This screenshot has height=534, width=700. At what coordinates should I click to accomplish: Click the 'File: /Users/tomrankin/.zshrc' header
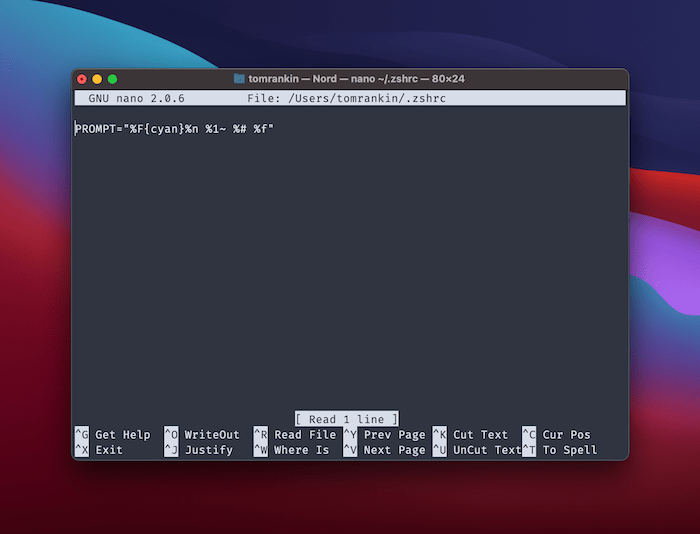tap(346, 98)
